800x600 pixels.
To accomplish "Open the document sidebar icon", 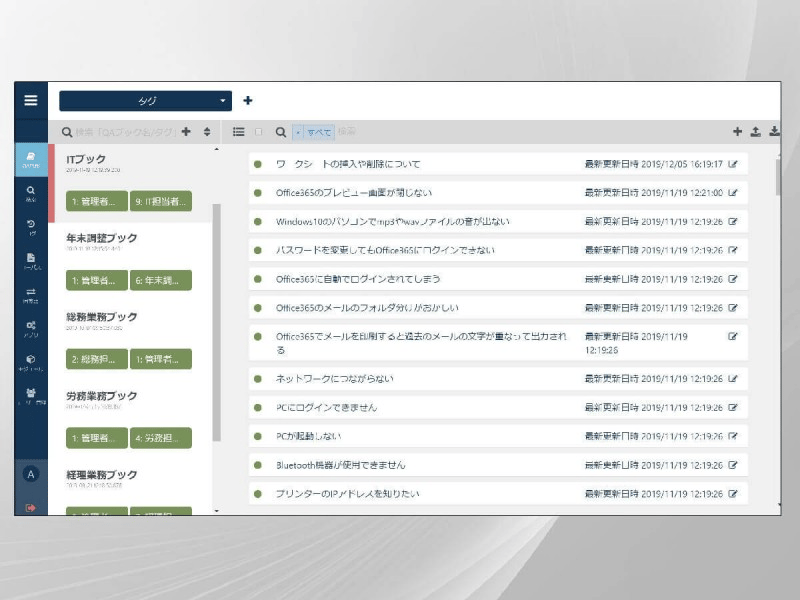I will (31, 261).
